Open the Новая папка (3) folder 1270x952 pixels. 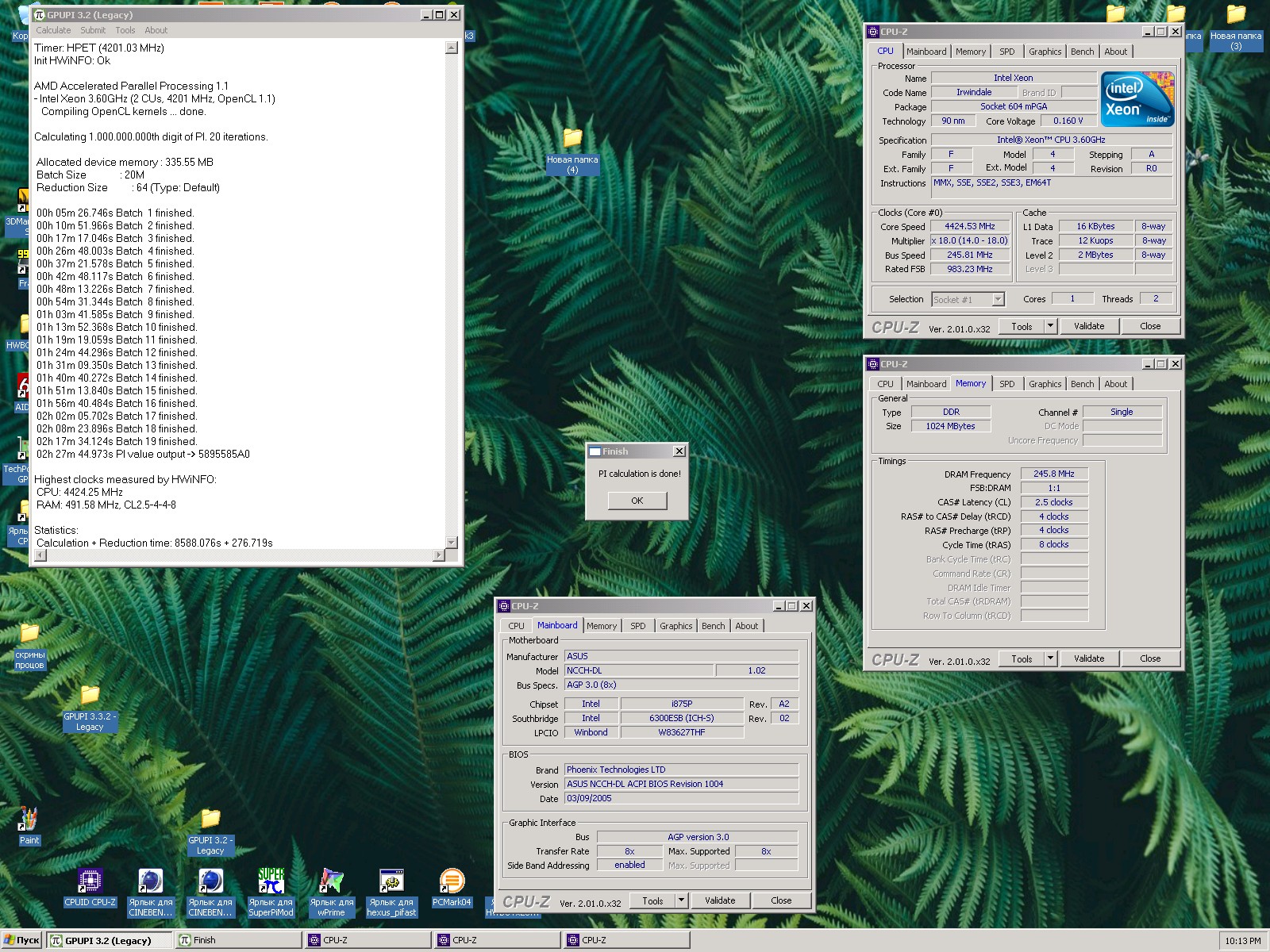point(1236,27)
